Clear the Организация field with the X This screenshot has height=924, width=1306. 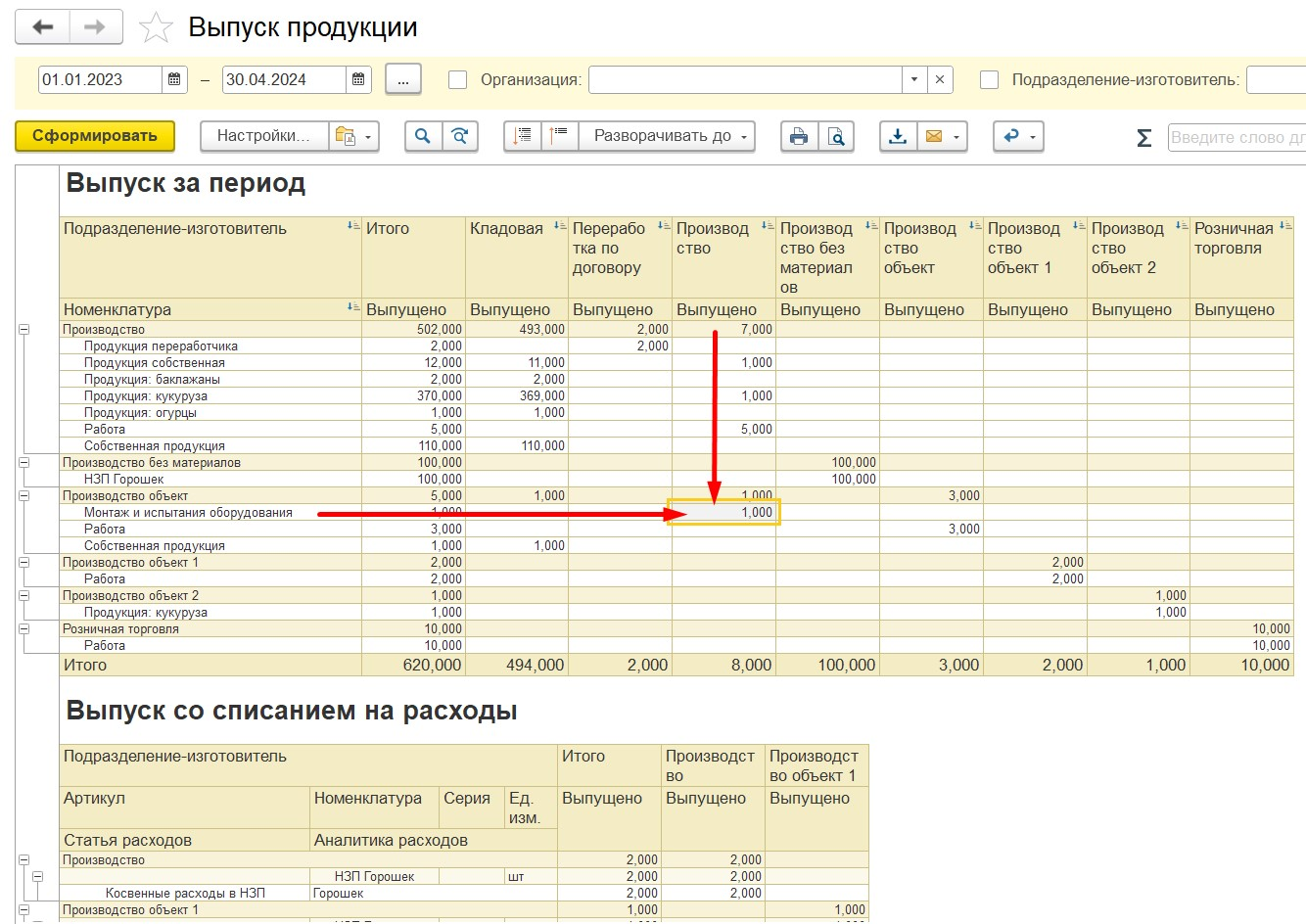940,80
